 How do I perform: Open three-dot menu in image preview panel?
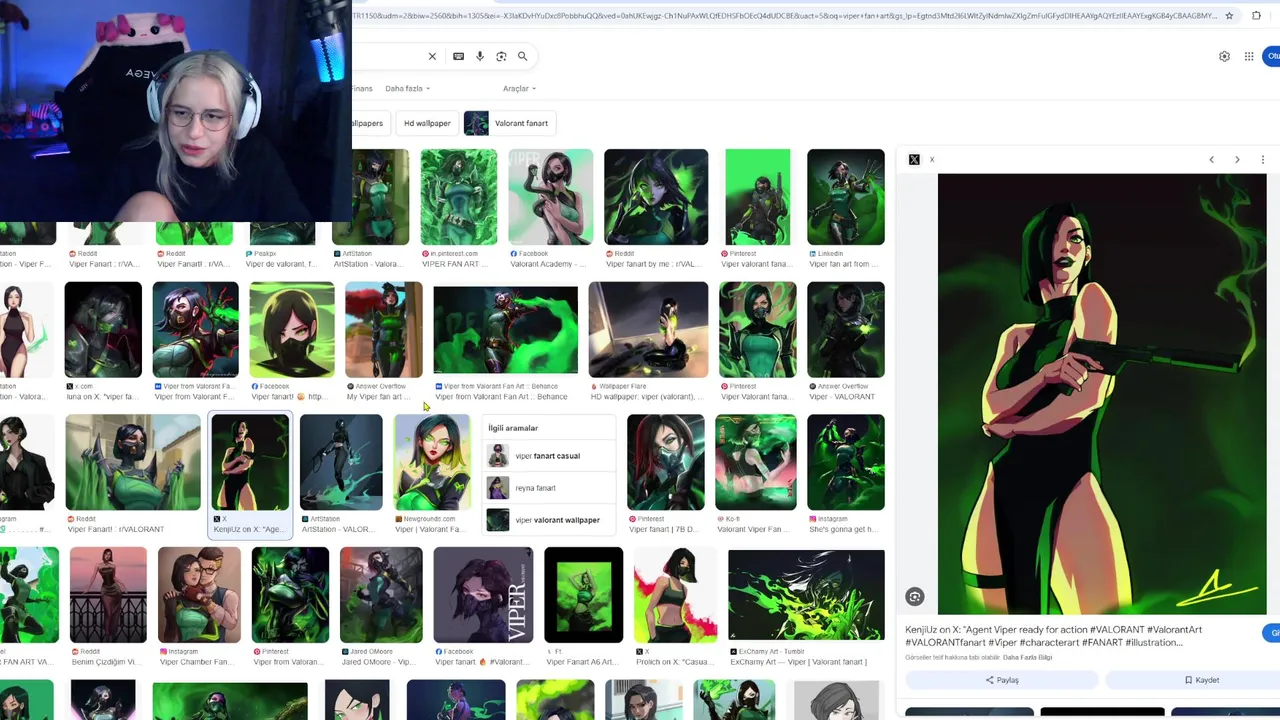[1262, 160]
